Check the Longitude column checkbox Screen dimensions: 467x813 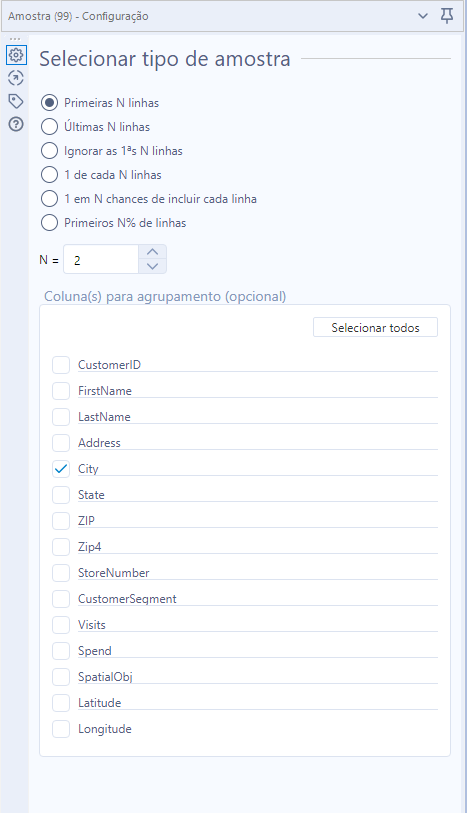(61, 729)
